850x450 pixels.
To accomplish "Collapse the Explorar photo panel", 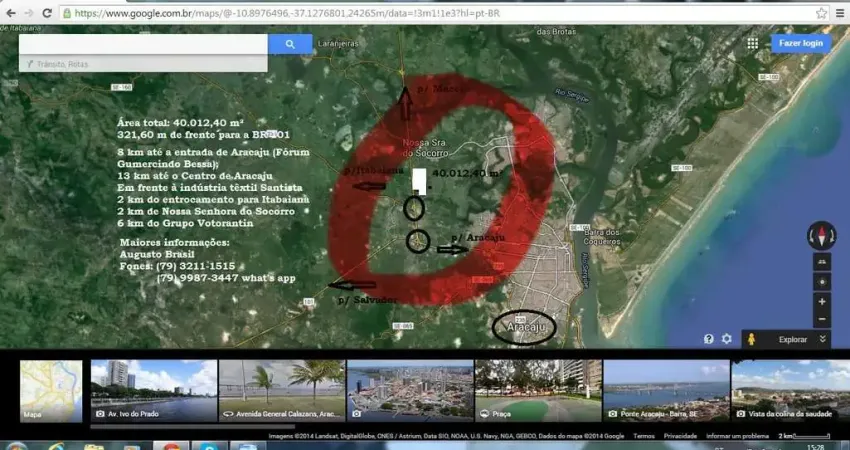I will [822, 339].
